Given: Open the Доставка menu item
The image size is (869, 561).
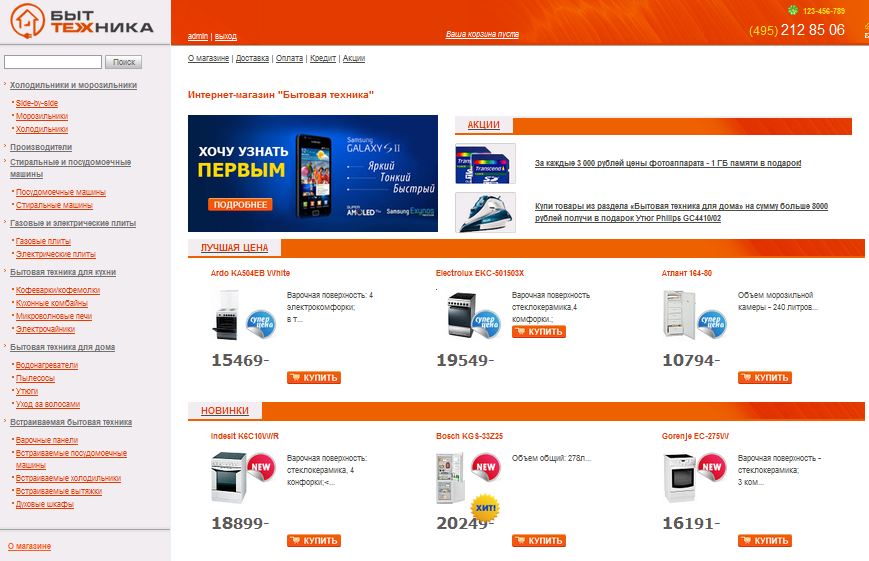Looking at the screenshot, I should pyautogui.click(x=252, y=58).
